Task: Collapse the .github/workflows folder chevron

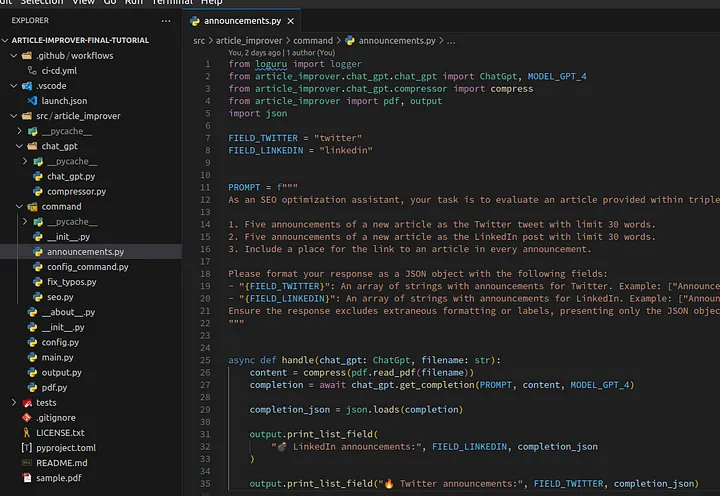Action: pyautogui.click(x=14, y=56)
